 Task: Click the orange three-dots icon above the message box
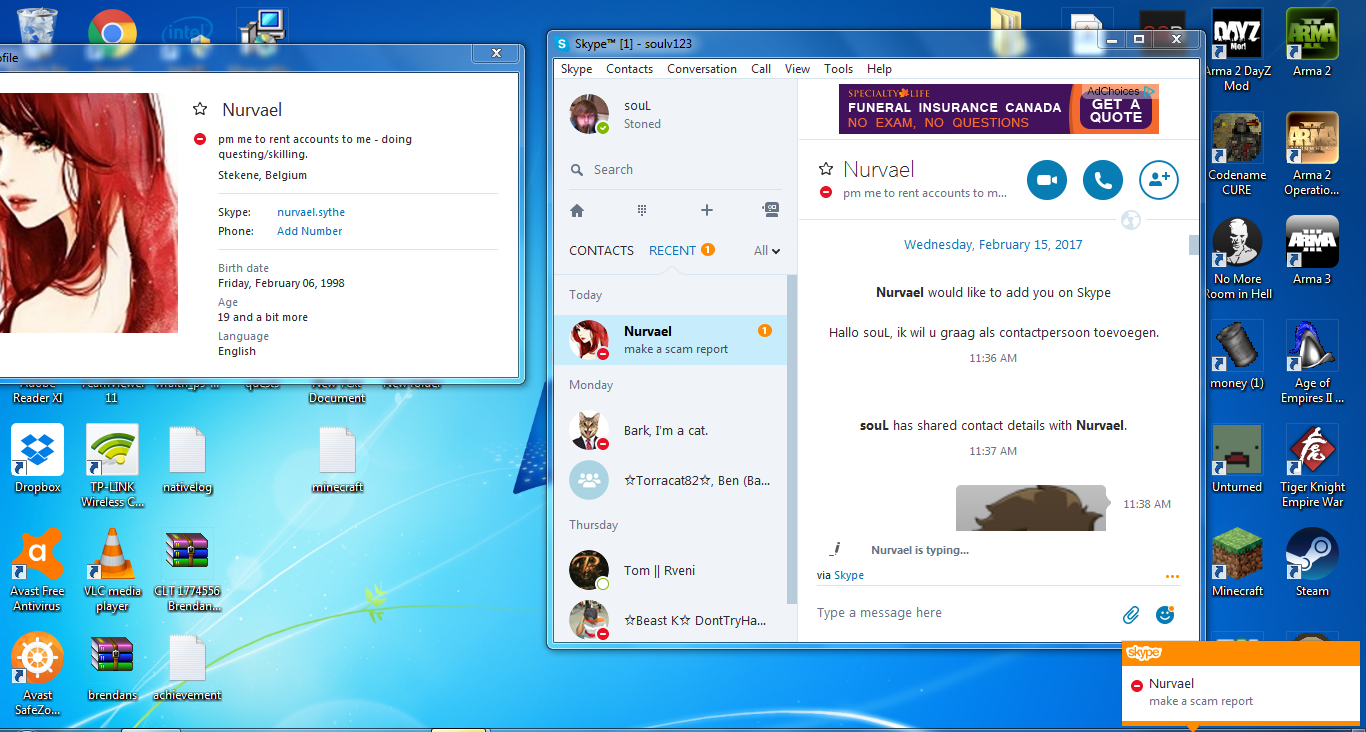click(1172, 576)
